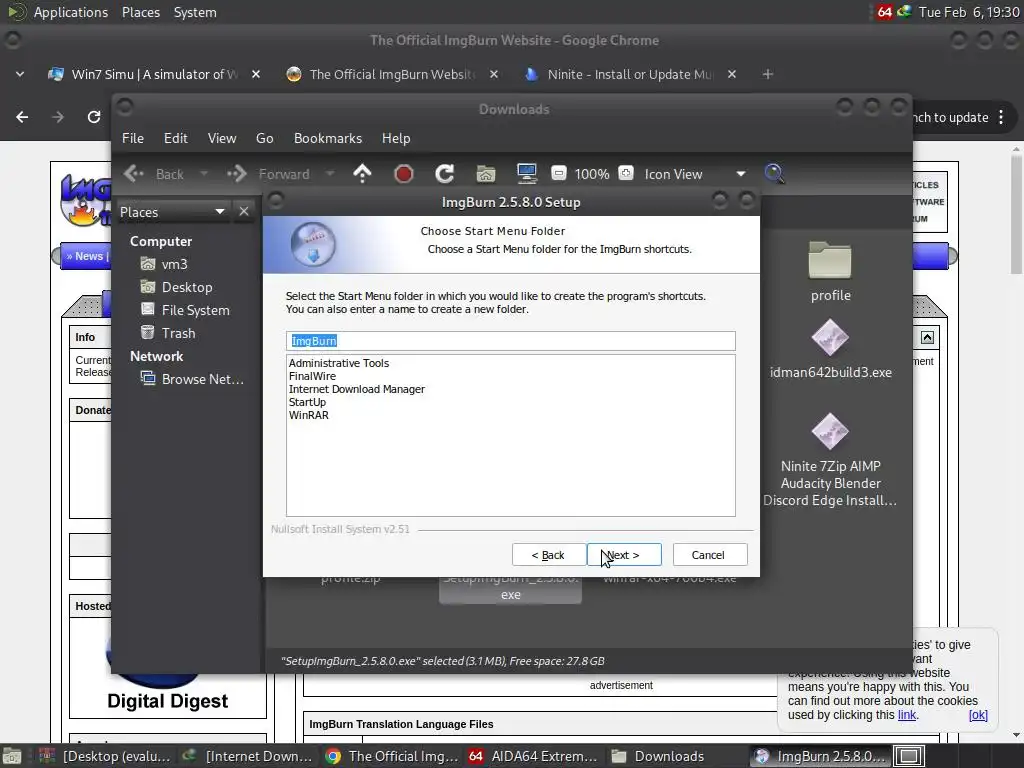Open the Back history dropdown arrow

click(x=204, y=174)
